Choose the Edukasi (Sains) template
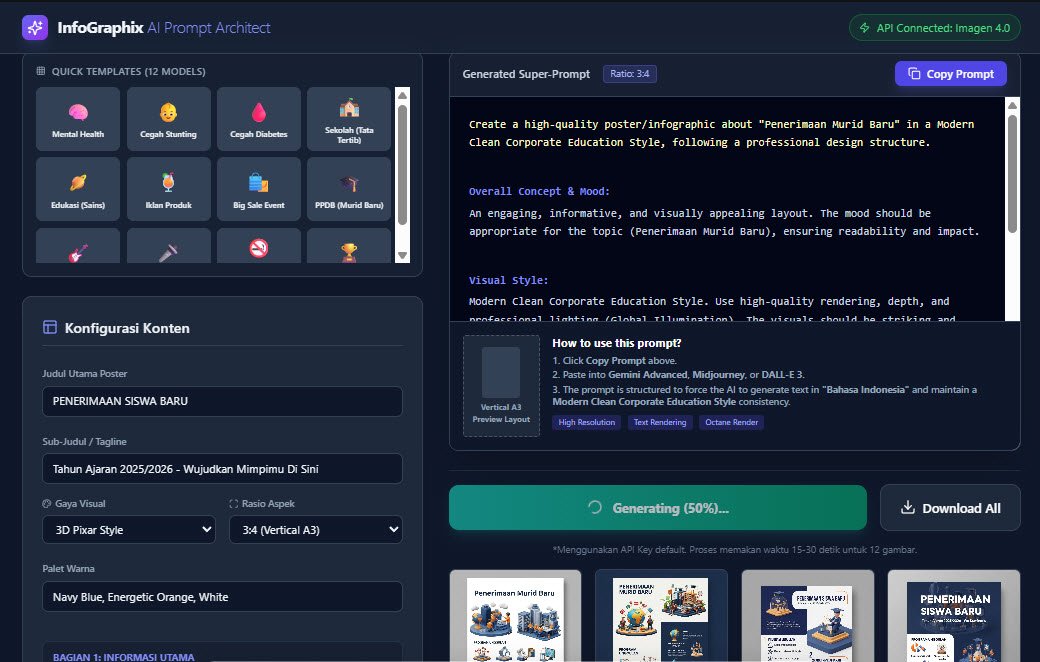 point(78,189)
